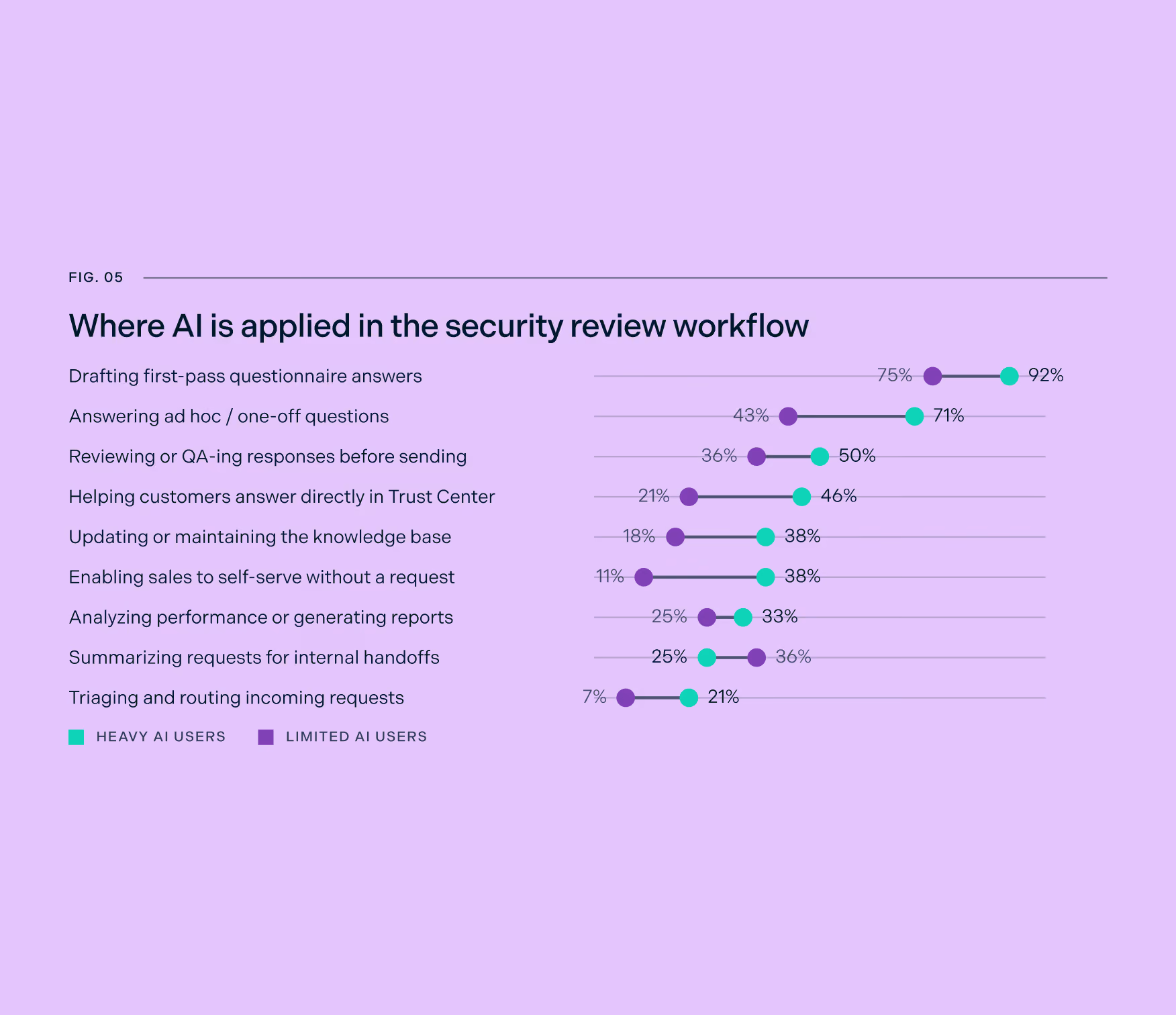Select the 36% purple dot for internal handoffs
This screenshot has height=1015, width=1176.
[756, 658]
